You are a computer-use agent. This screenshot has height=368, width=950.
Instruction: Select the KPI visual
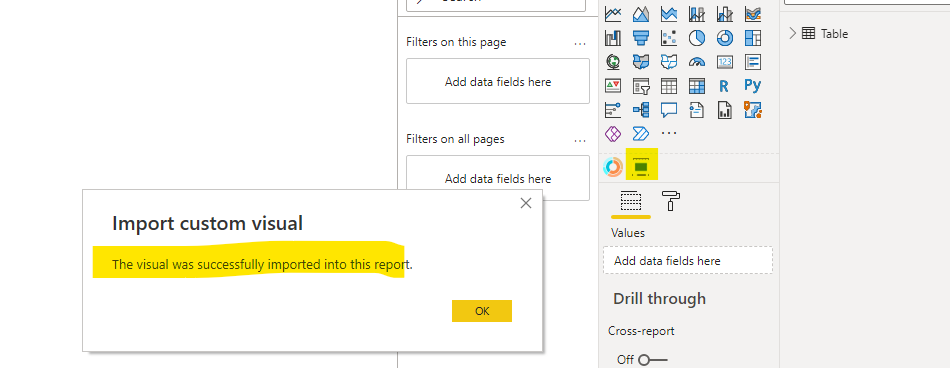[613, 86]
